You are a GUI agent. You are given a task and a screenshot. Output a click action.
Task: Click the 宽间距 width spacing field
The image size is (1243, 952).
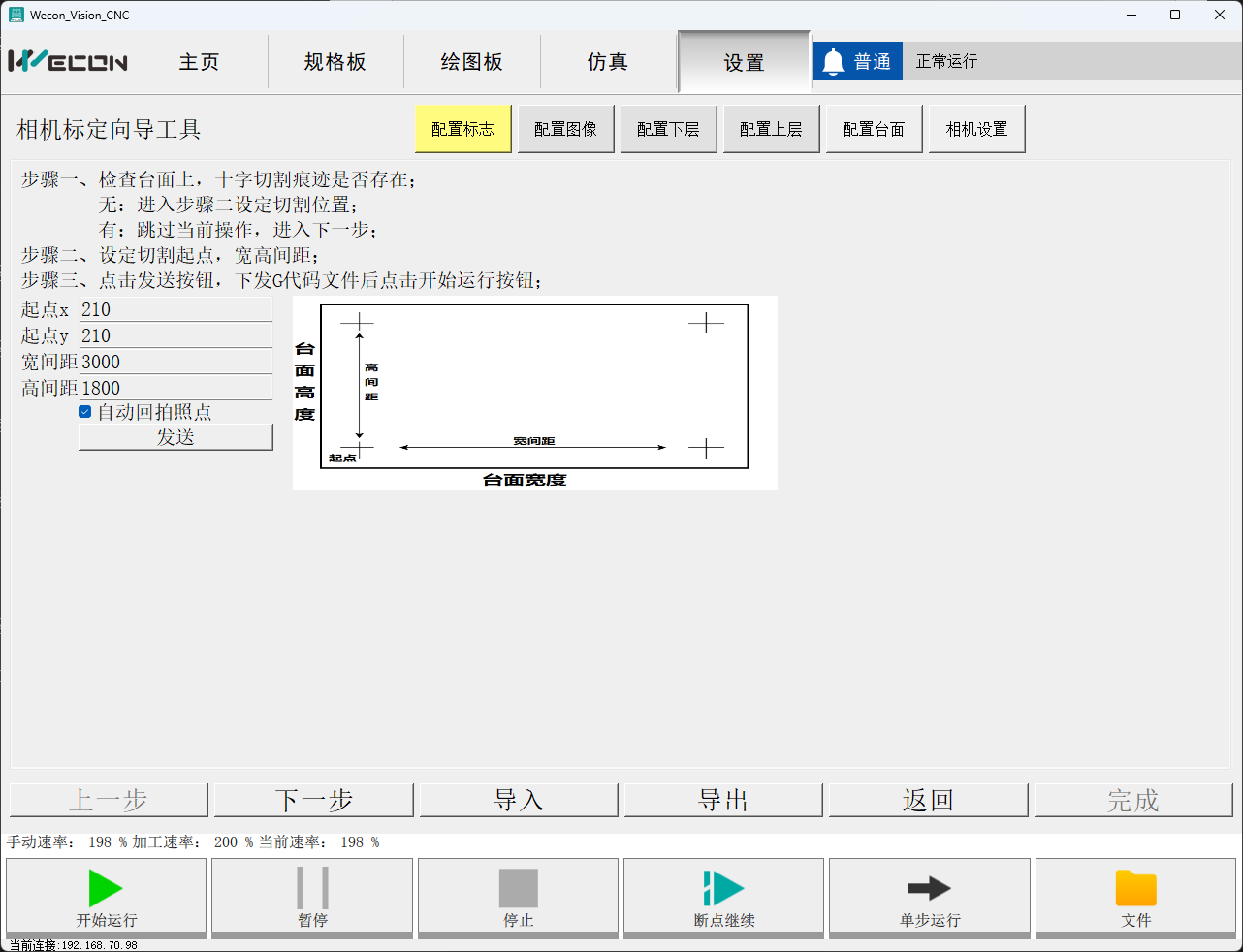coord(175,362)
